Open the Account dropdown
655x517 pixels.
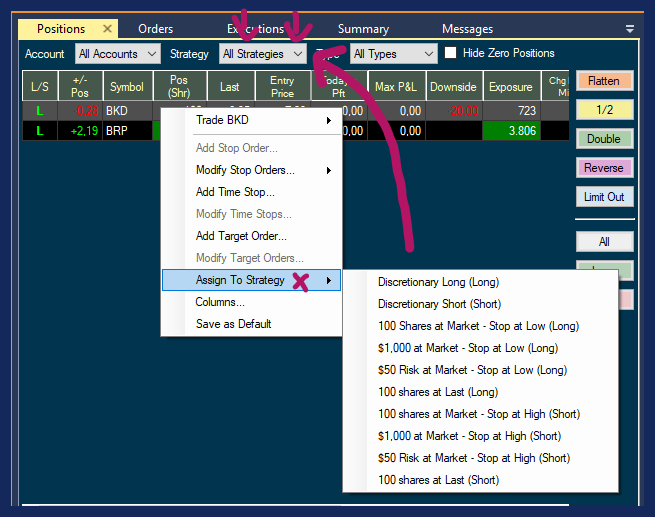pos(118,54)
